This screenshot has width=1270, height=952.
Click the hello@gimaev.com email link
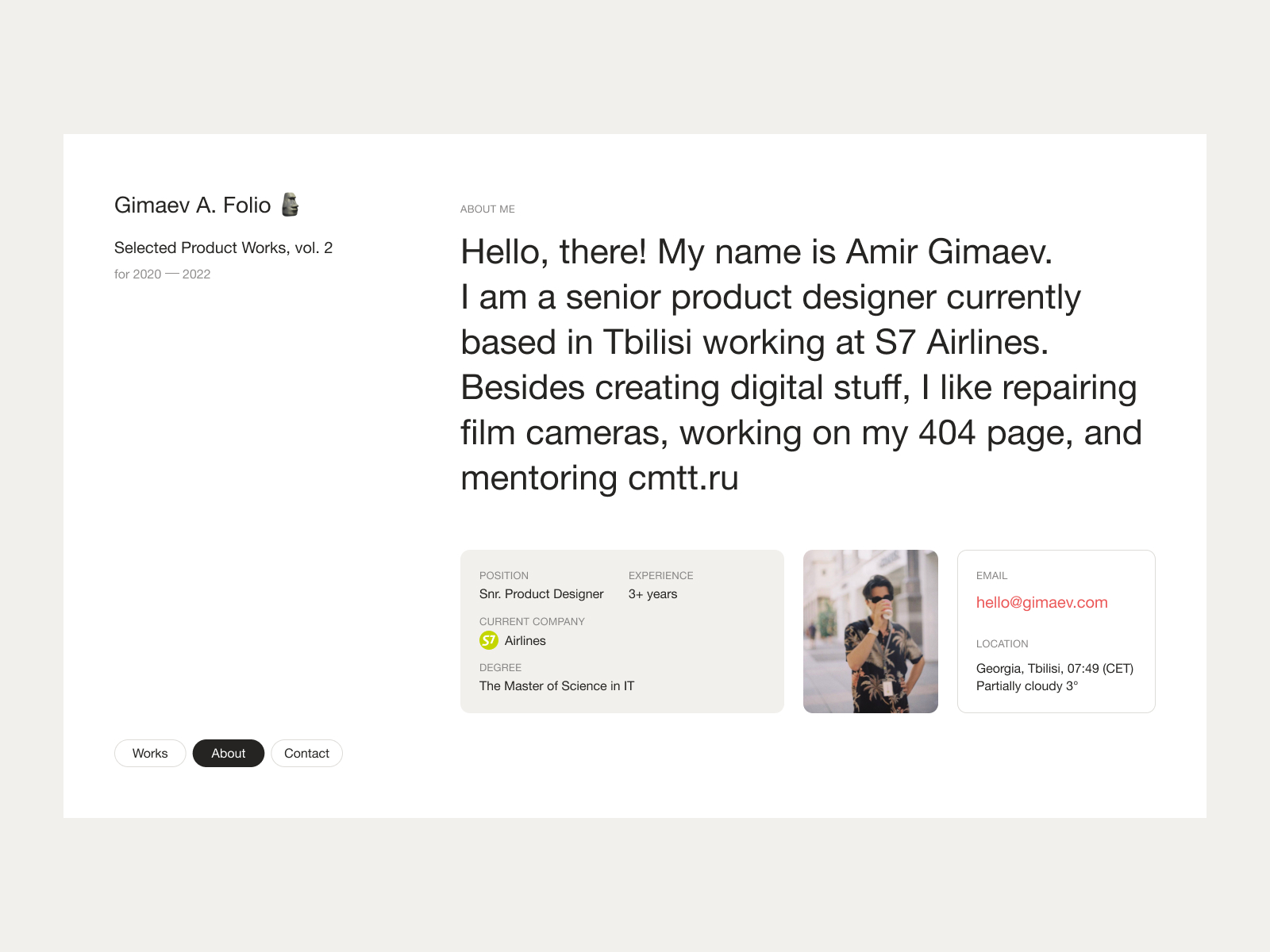[1042, 603]
